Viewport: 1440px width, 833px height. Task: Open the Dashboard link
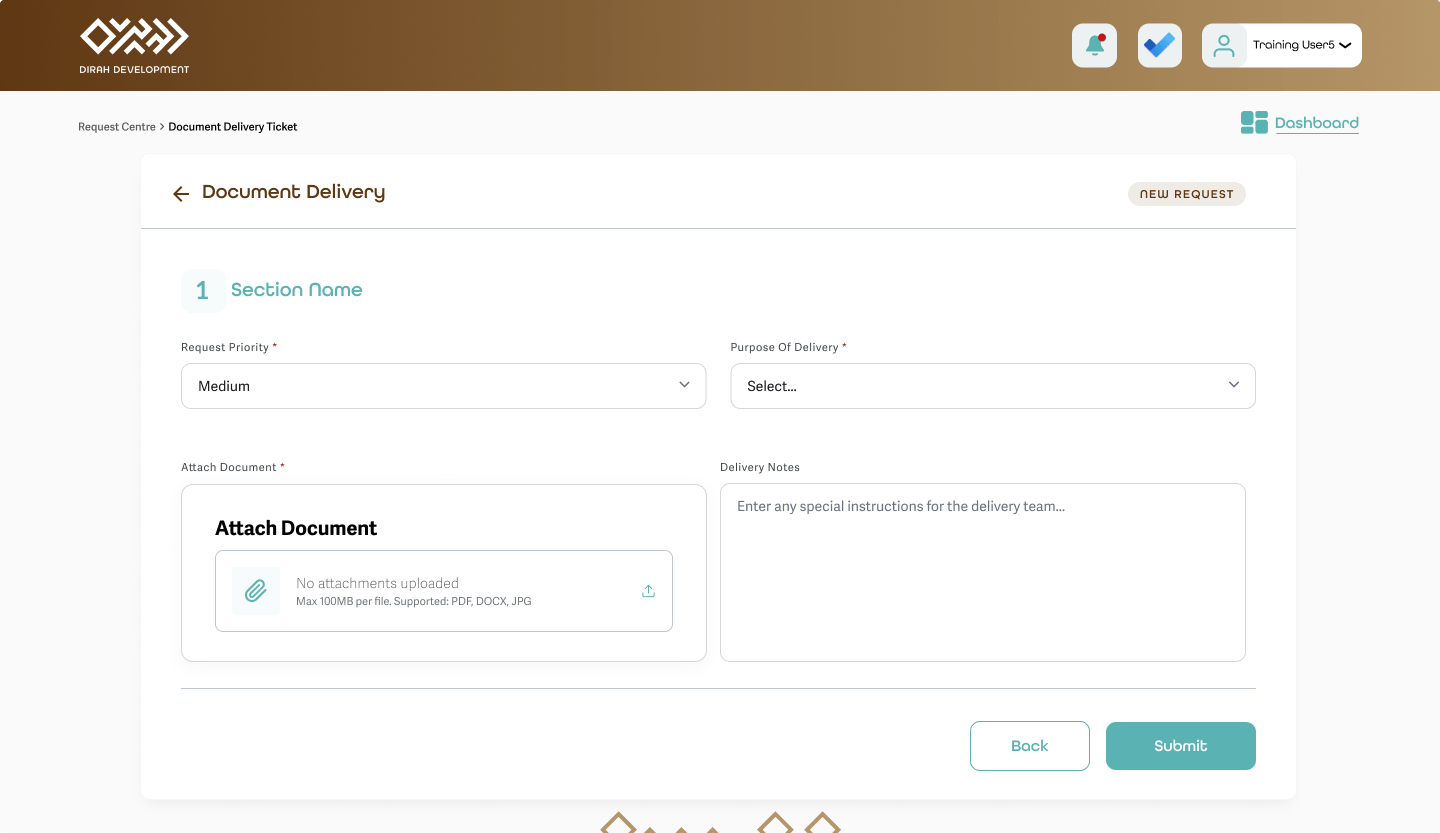click(x=1316, y=123)
